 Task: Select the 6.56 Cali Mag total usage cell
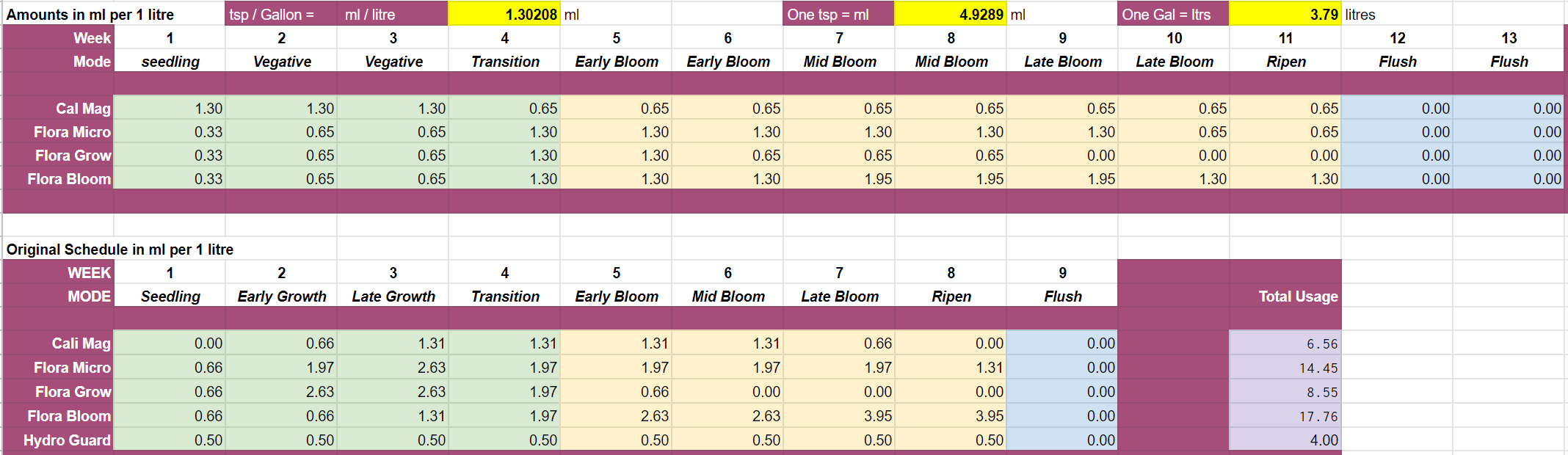point(1285,343)
